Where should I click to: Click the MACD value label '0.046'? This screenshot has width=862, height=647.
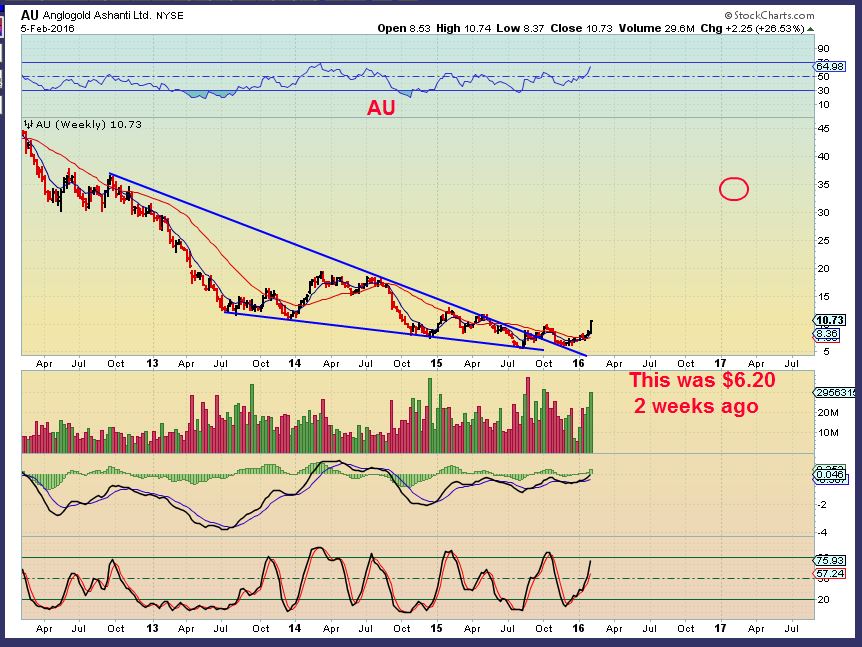829,475
